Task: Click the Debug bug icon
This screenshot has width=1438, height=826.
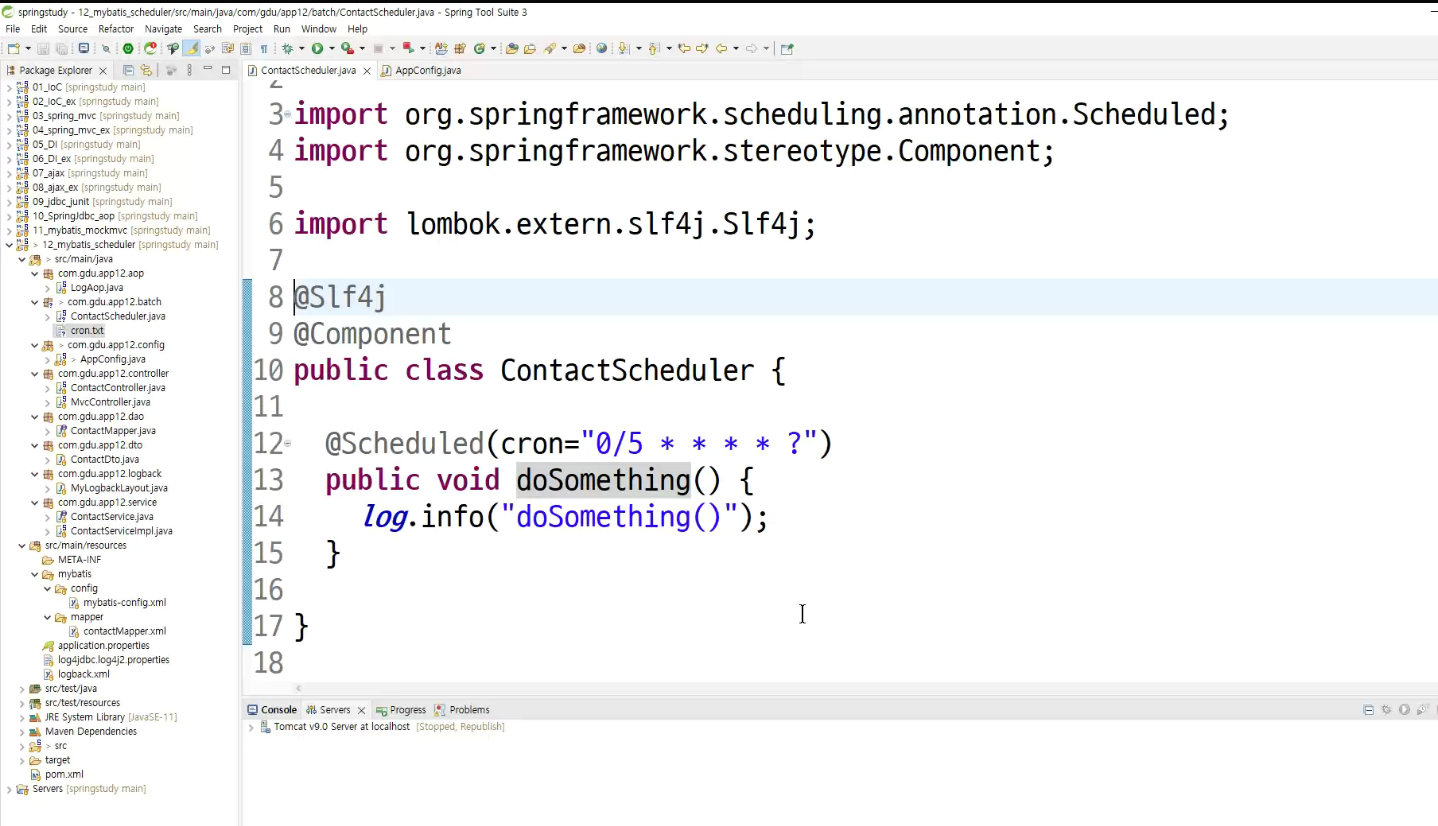Action: coord(288,48)
